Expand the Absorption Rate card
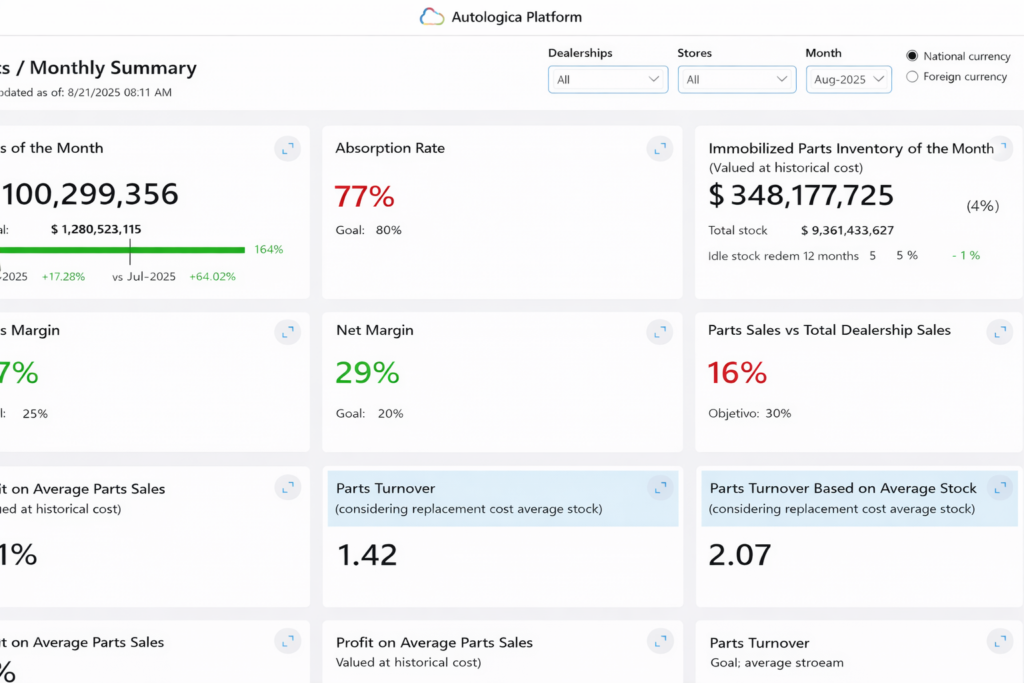The height and width of the screenshot is (683, 1024). (x=660, y=149)
